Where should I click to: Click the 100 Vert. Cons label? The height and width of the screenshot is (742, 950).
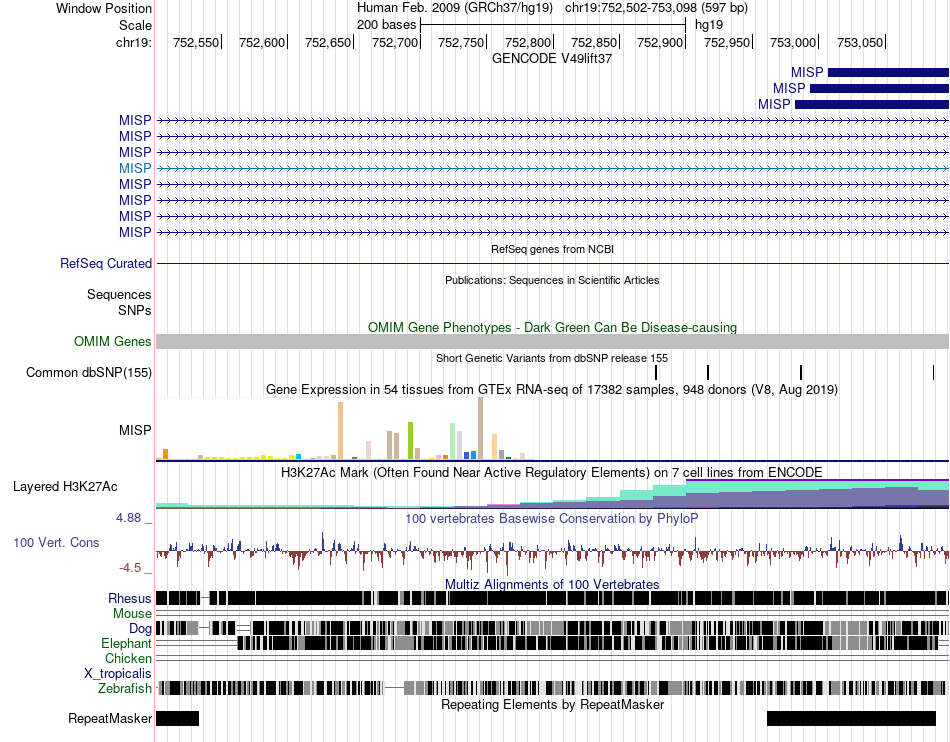(56, 543)
